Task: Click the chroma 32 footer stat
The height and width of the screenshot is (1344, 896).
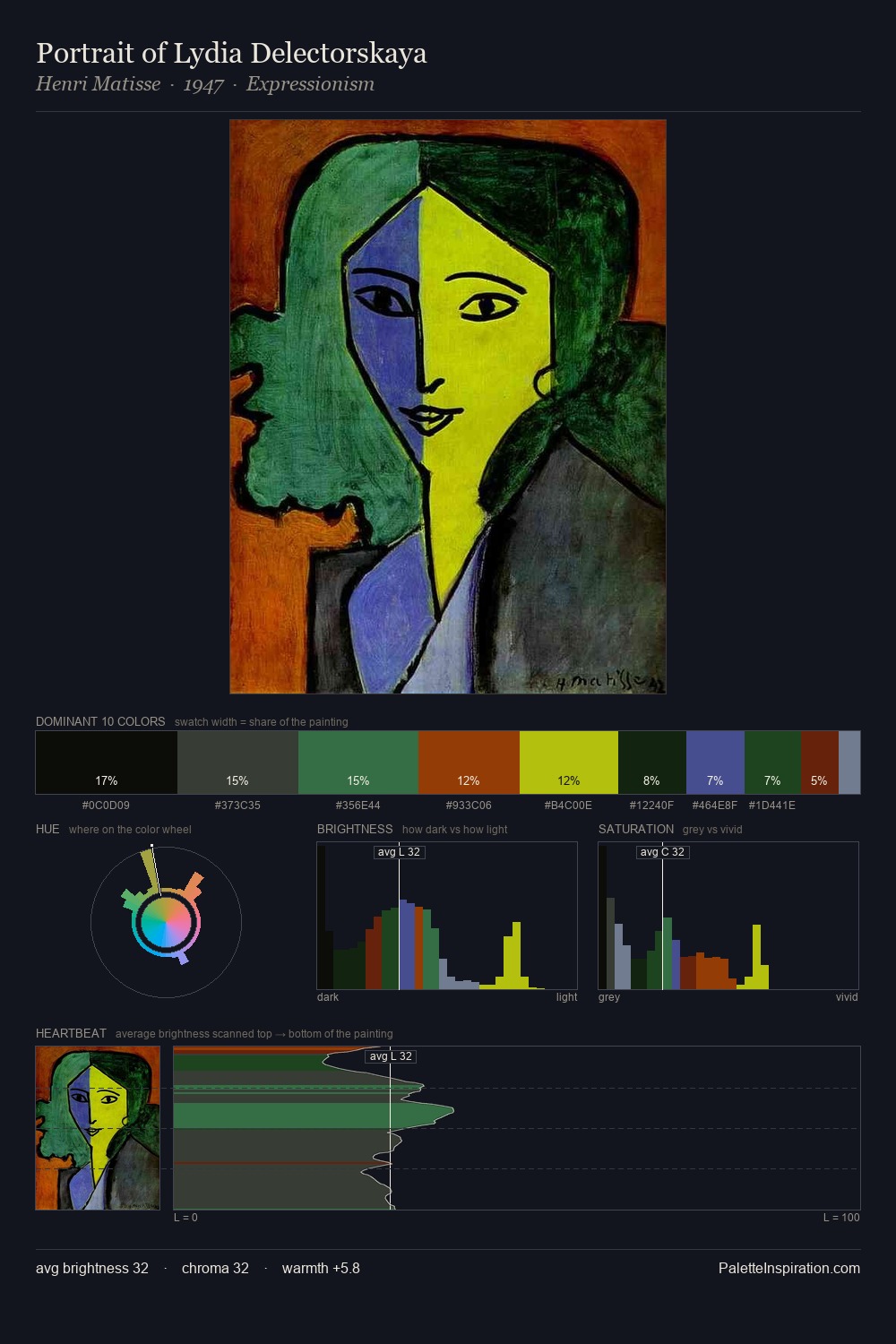Action: [x=215, y=1268]
